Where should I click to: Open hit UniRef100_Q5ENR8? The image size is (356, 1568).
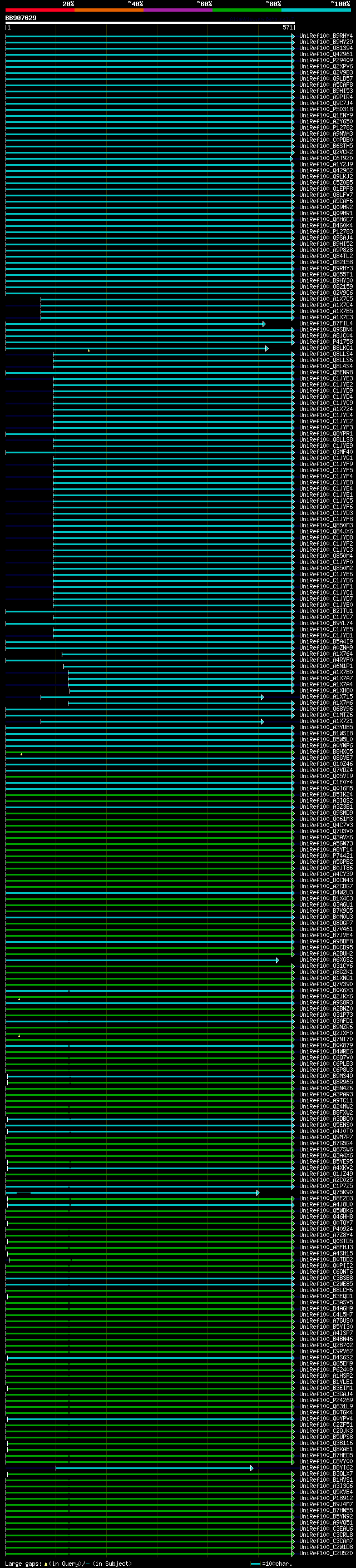pyautogui.click(x=325, y=373)
